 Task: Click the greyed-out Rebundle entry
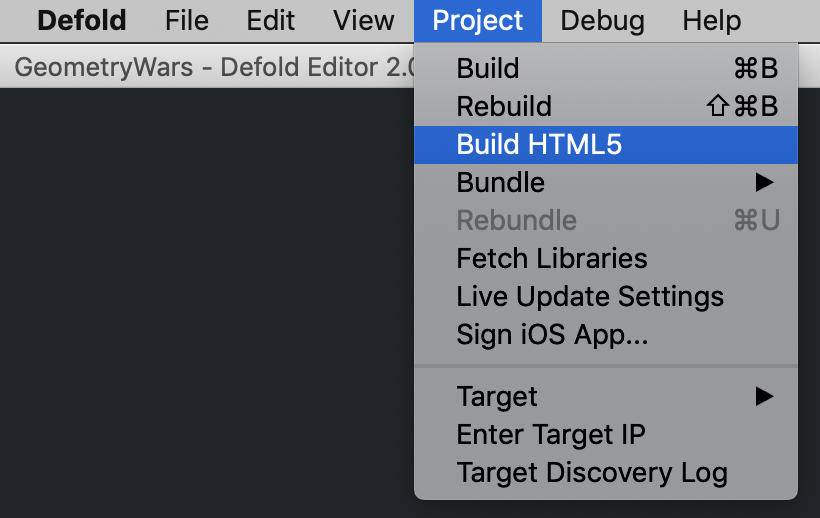click(516, 220)
